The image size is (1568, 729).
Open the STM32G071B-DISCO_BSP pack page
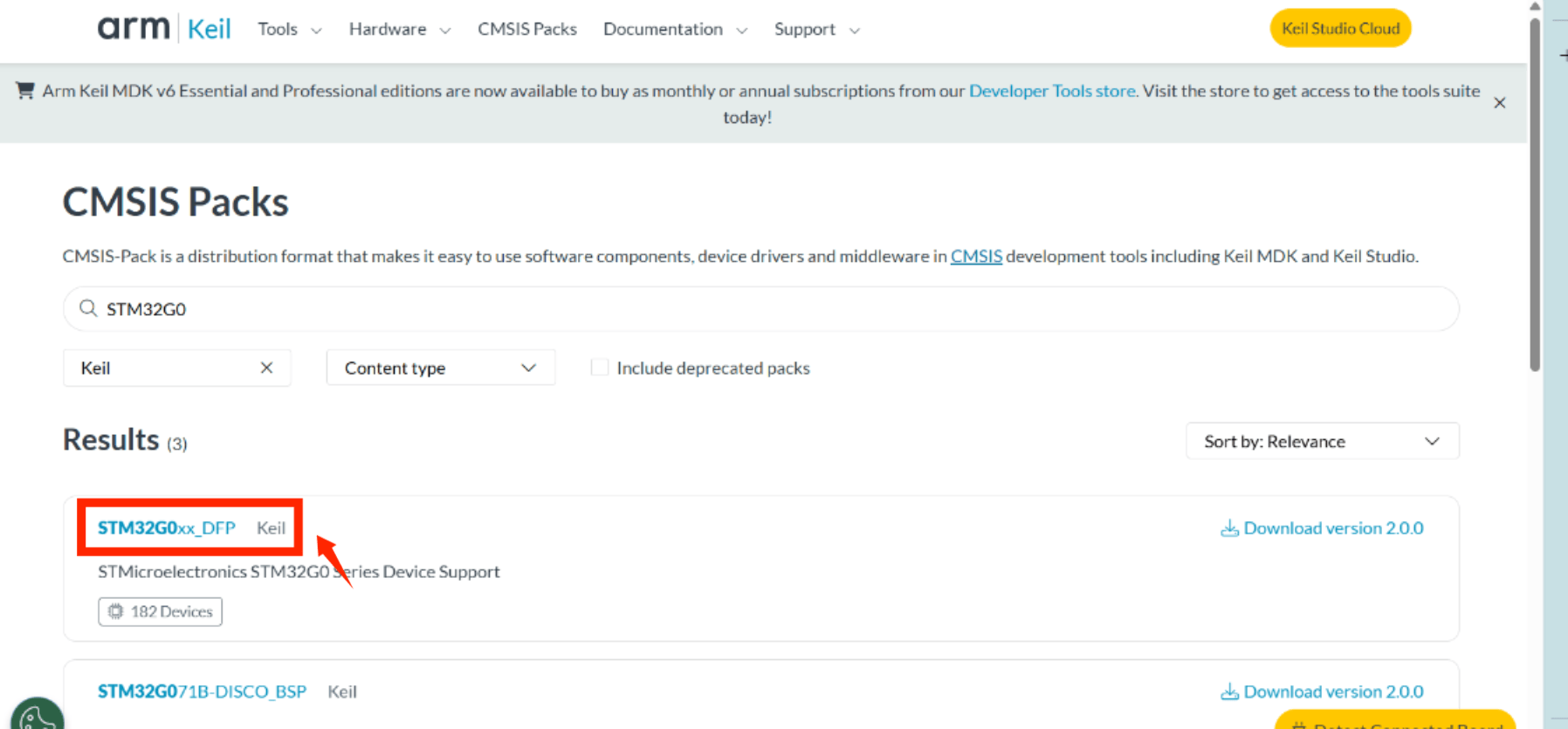[x=202, y=691]
